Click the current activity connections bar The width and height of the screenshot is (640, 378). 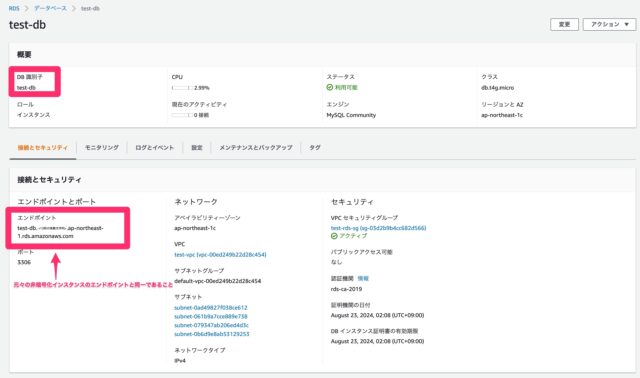182,115
